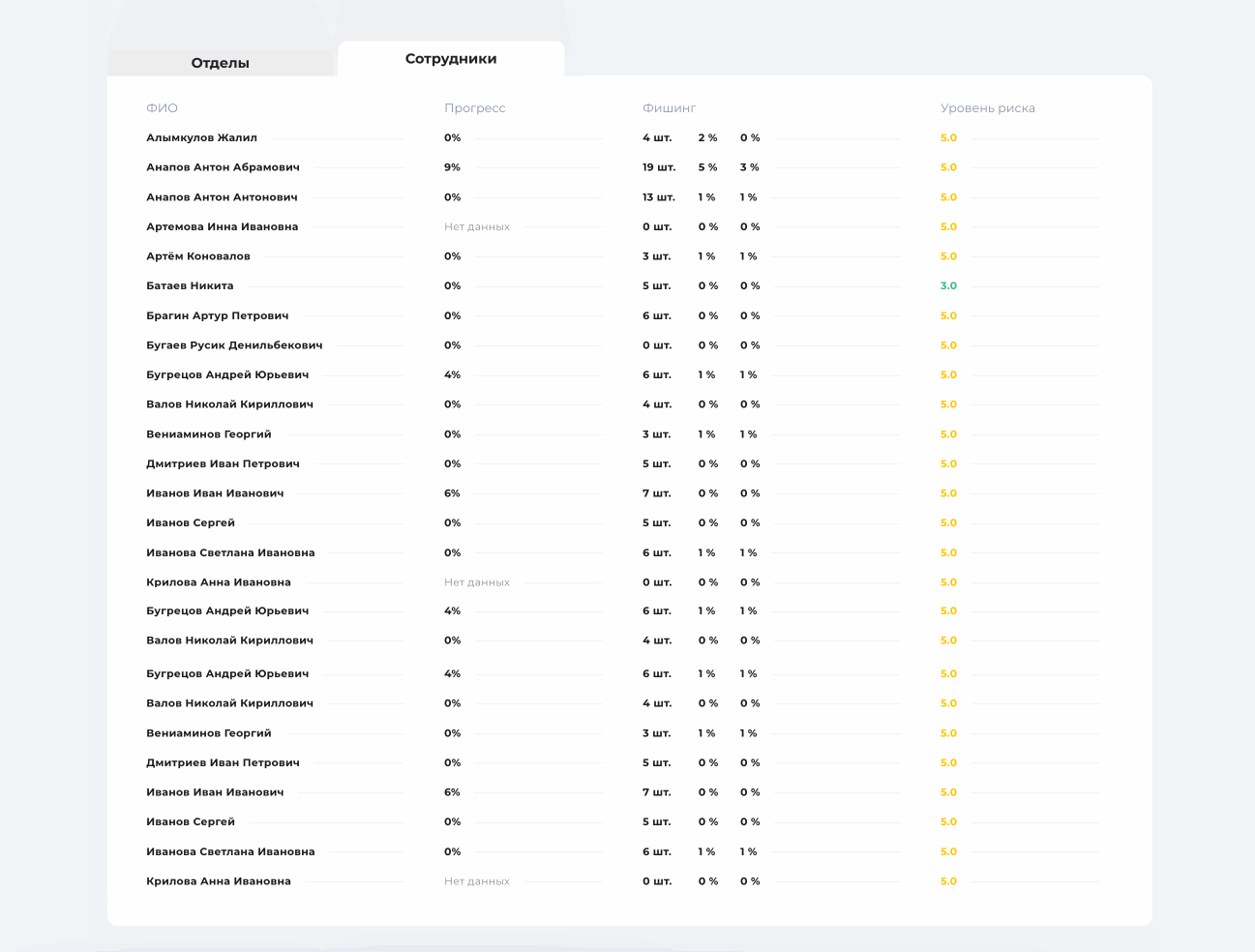
Task: Open Анапов Антон Абрамович's profile
Action: (x=224, y=167)
